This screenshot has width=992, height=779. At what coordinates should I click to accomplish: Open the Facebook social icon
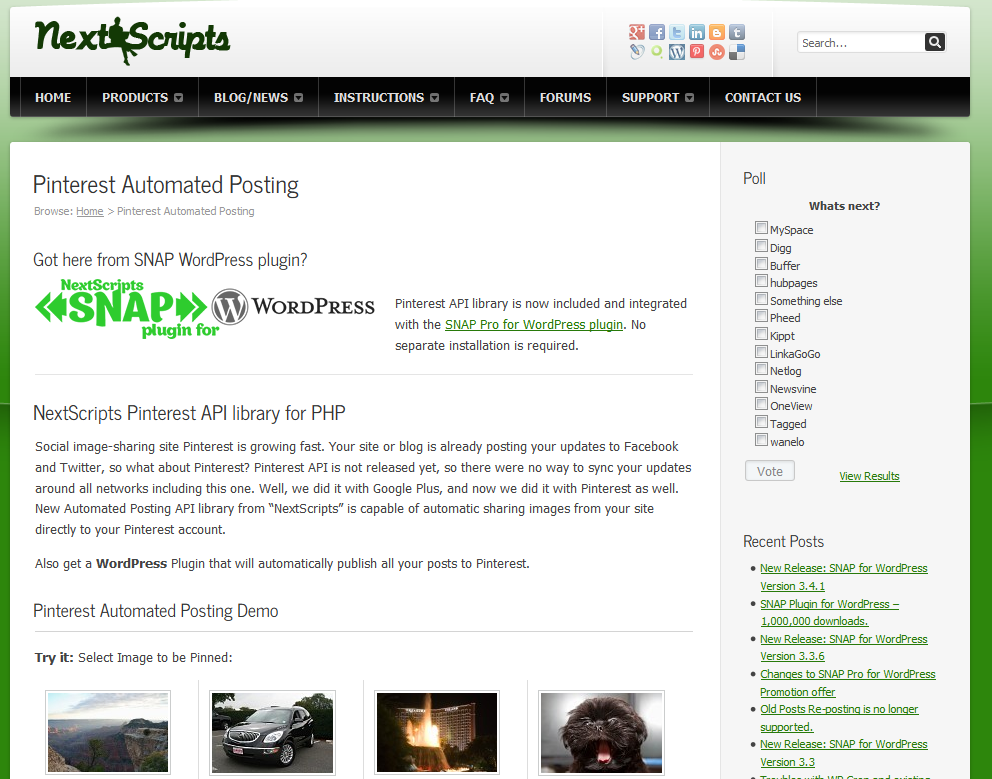tap(657, 32)
